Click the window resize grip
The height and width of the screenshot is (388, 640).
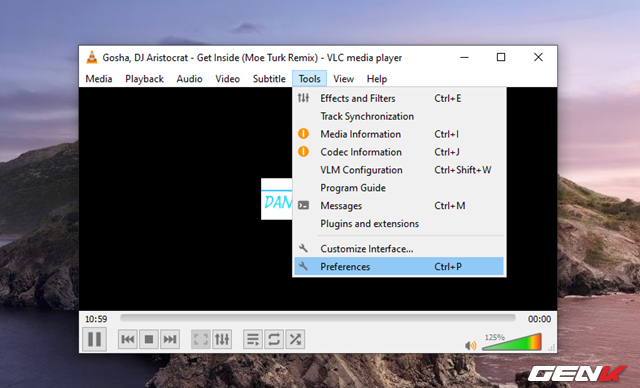click(551, 348)
